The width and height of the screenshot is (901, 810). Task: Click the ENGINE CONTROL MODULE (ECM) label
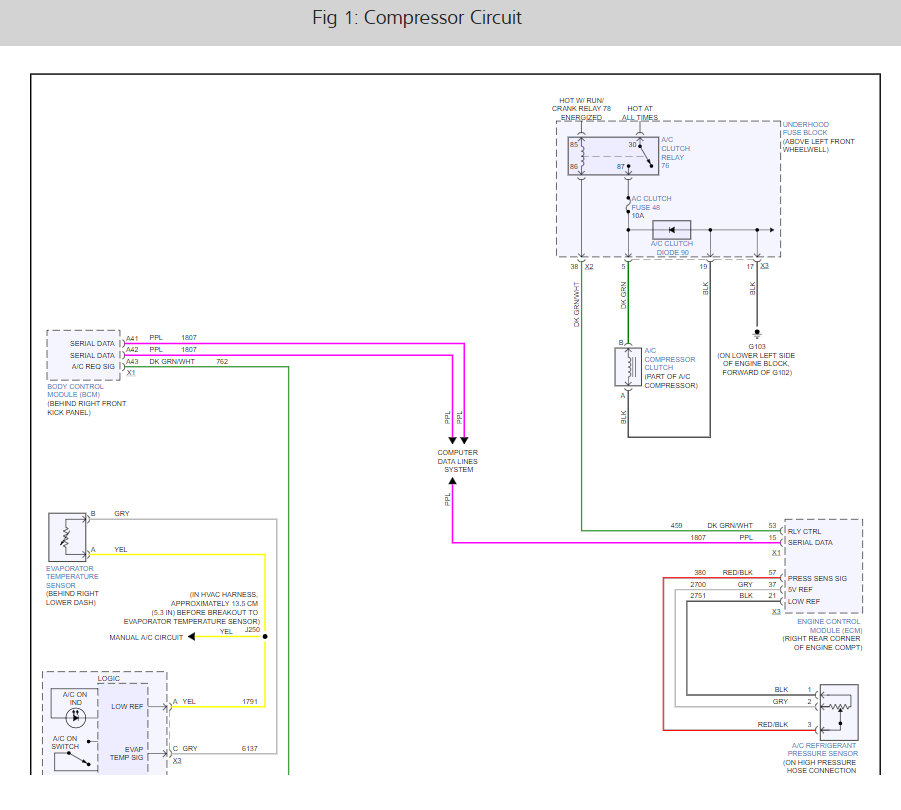click(829, 626)
